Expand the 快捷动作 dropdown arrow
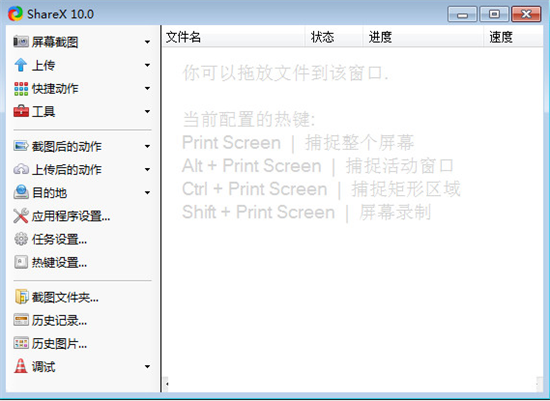Viewport: 550px width, 401px height. click(x=147, y=88)
